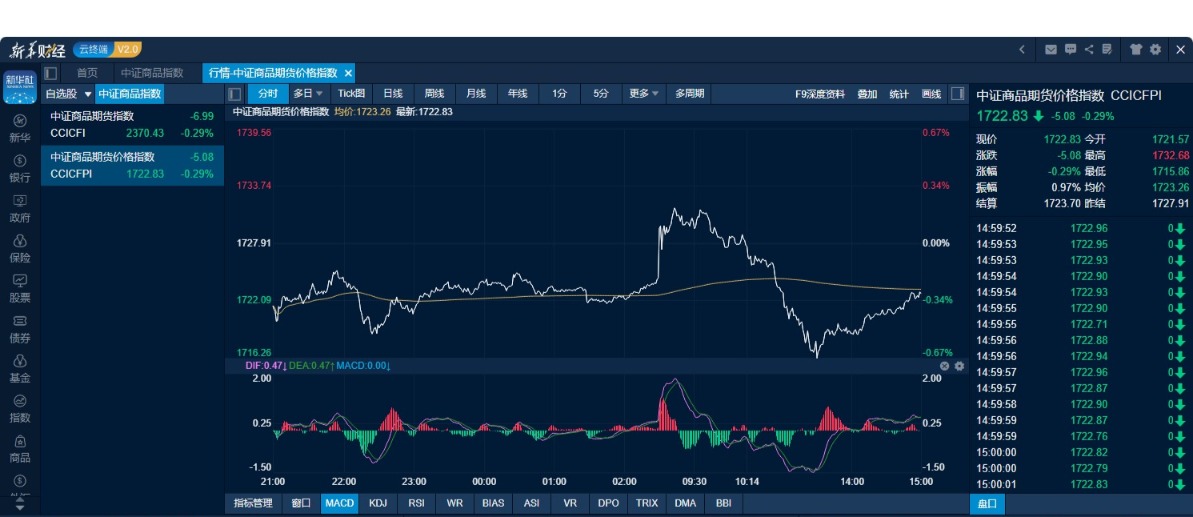Open the 多日 period dropdown

308,94
